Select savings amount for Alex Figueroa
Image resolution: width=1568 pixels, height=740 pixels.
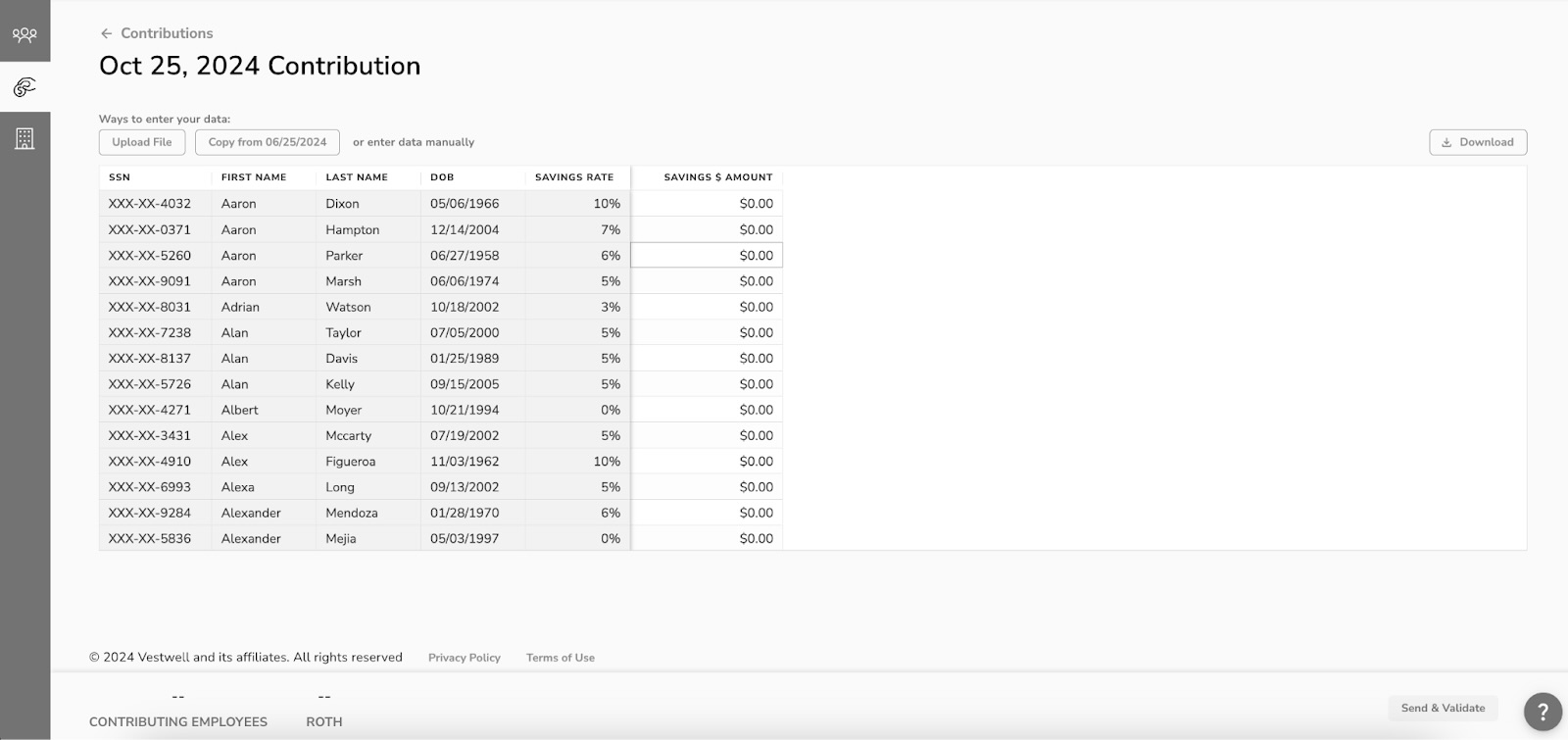pos(707,462)
